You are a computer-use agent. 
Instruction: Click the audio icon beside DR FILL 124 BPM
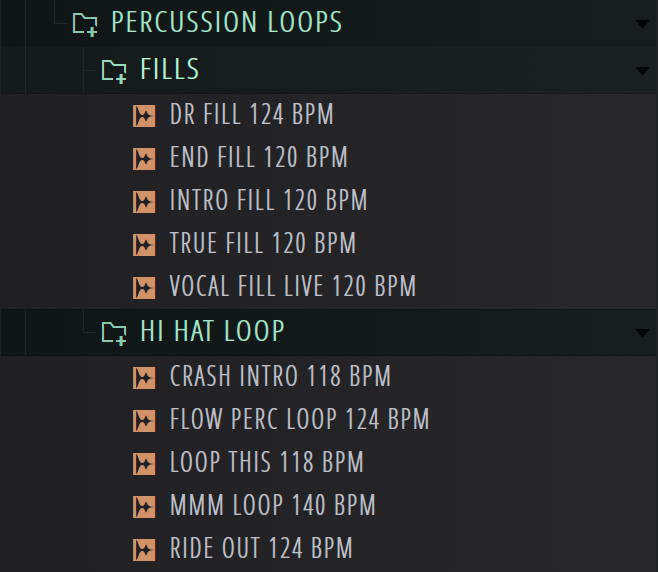coord(144,116)
